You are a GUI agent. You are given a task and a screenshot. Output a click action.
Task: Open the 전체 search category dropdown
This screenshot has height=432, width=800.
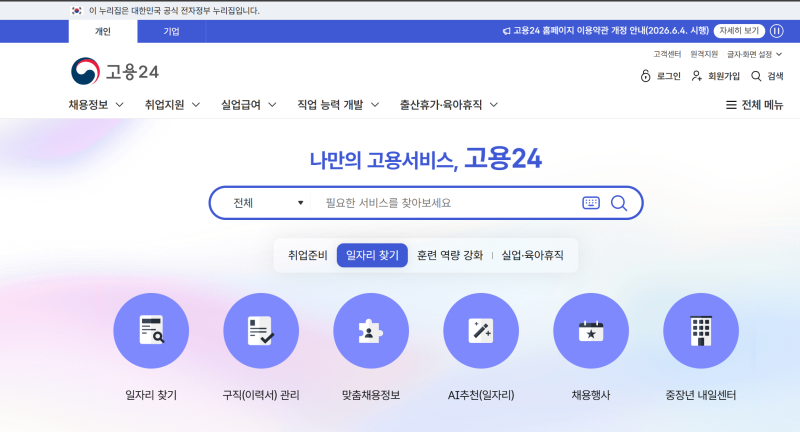coord(268,203)
